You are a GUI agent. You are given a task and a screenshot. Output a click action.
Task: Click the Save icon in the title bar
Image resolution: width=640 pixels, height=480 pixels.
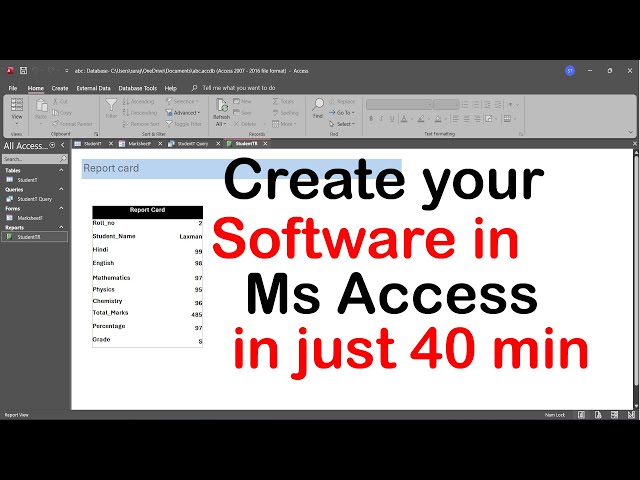[23, 71]
